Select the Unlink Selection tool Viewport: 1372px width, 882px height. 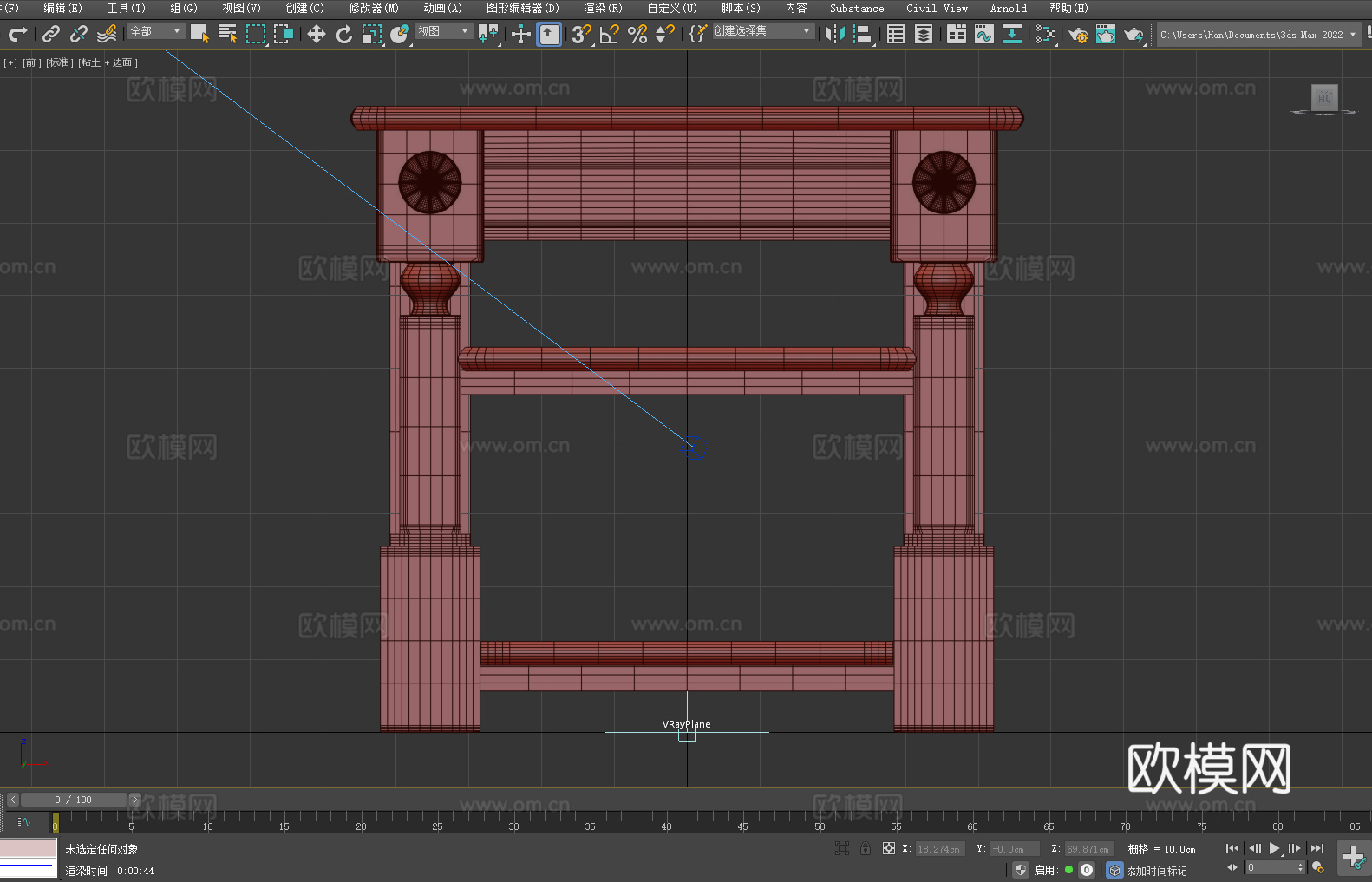click(79, 34)
